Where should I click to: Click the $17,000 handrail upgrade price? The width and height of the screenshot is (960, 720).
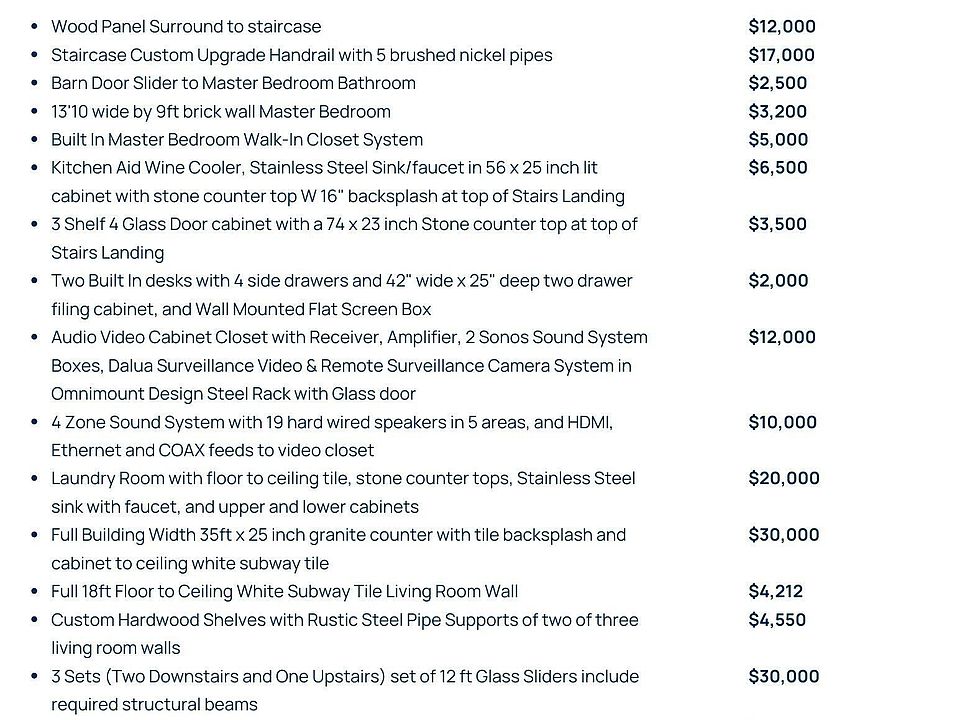(x=781, y=55)
